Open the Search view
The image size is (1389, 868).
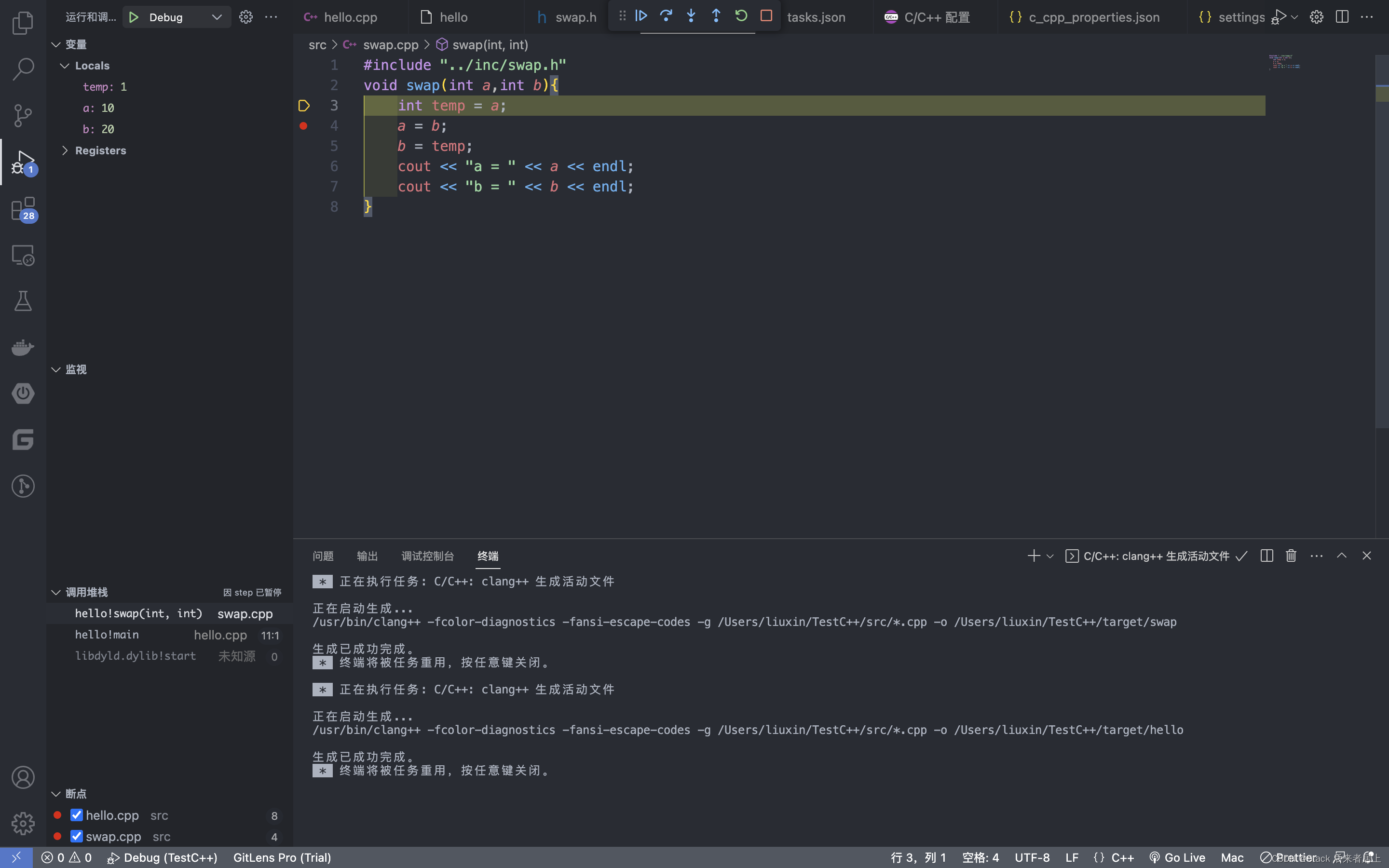pos(23,69)
